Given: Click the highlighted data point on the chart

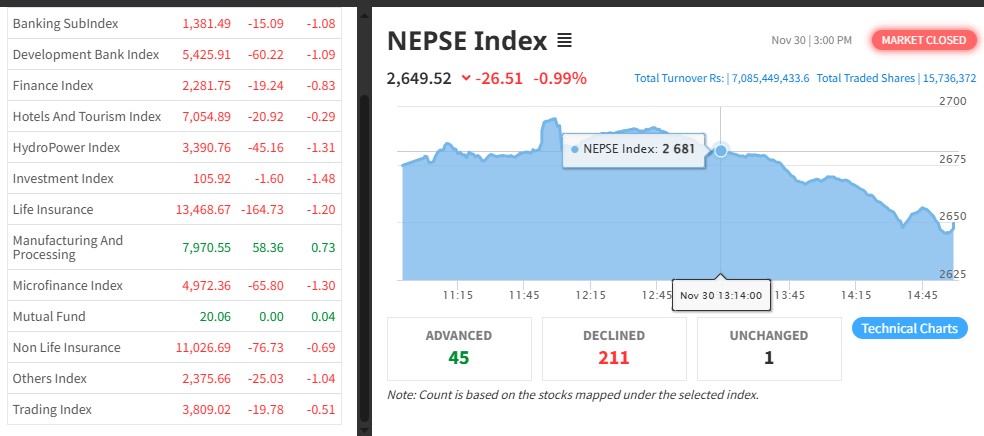Looking at the screenshot, I should pos(721,151).
